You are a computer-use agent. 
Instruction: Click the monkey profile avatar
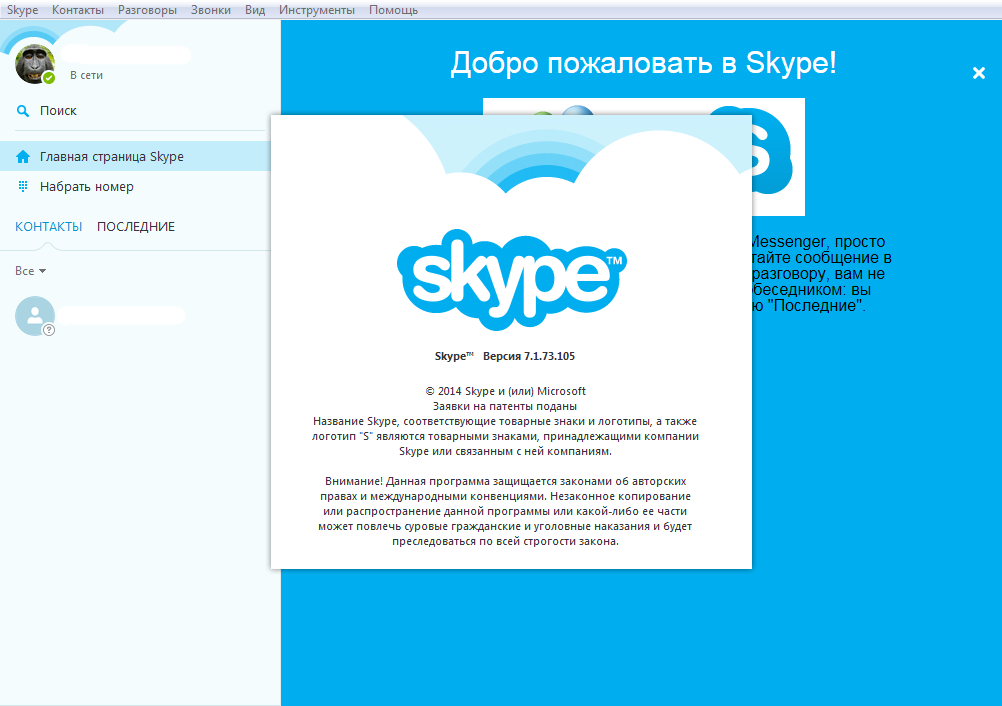(x=35, y=64)
